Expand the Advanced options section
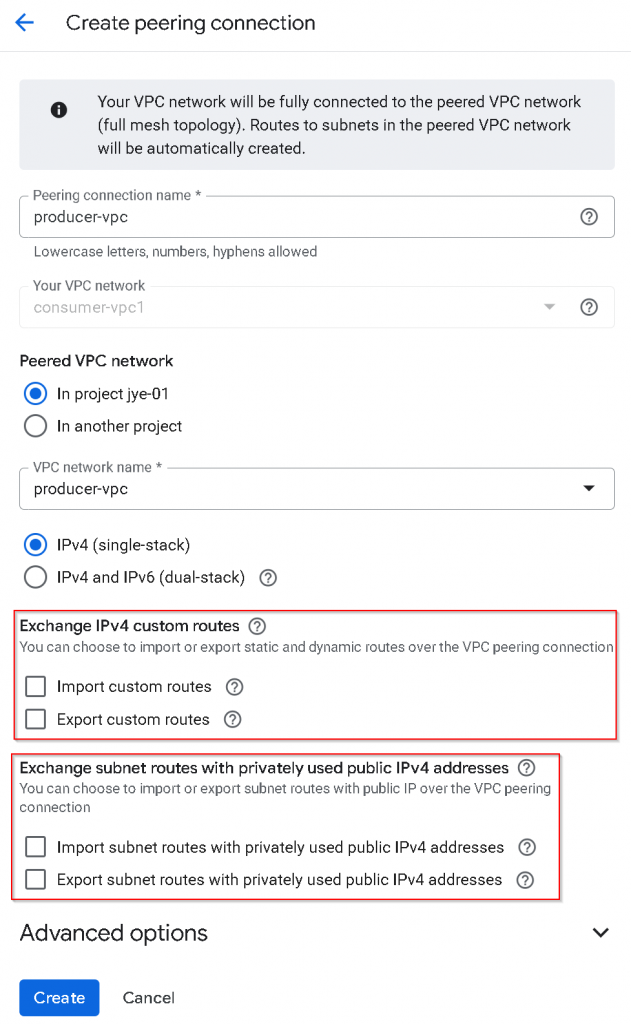The image size is (631, 1024). click(600, 933)
